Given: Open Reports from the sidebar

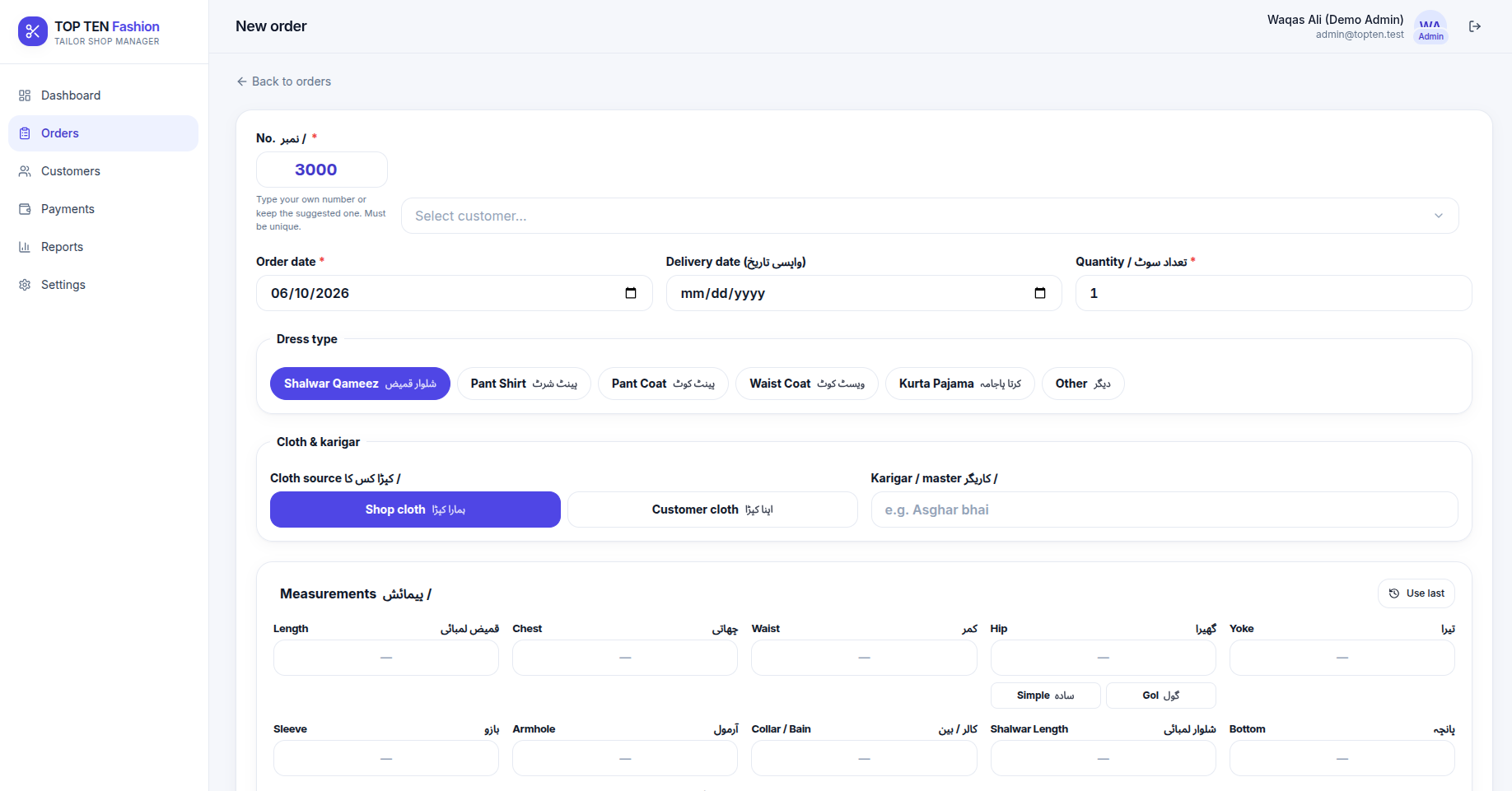Looking at the screenshot, I should (x=103, y=247).
